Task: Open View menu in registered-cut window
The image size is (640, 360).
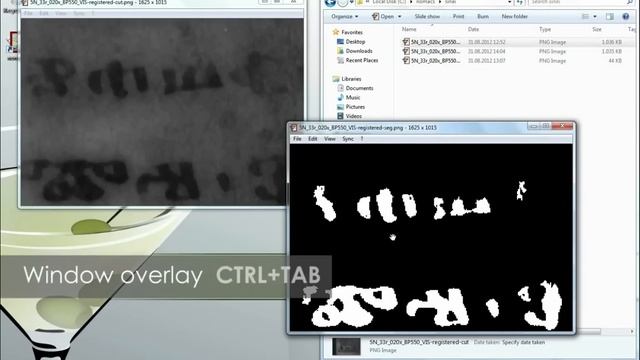Action: pos(61,13)
